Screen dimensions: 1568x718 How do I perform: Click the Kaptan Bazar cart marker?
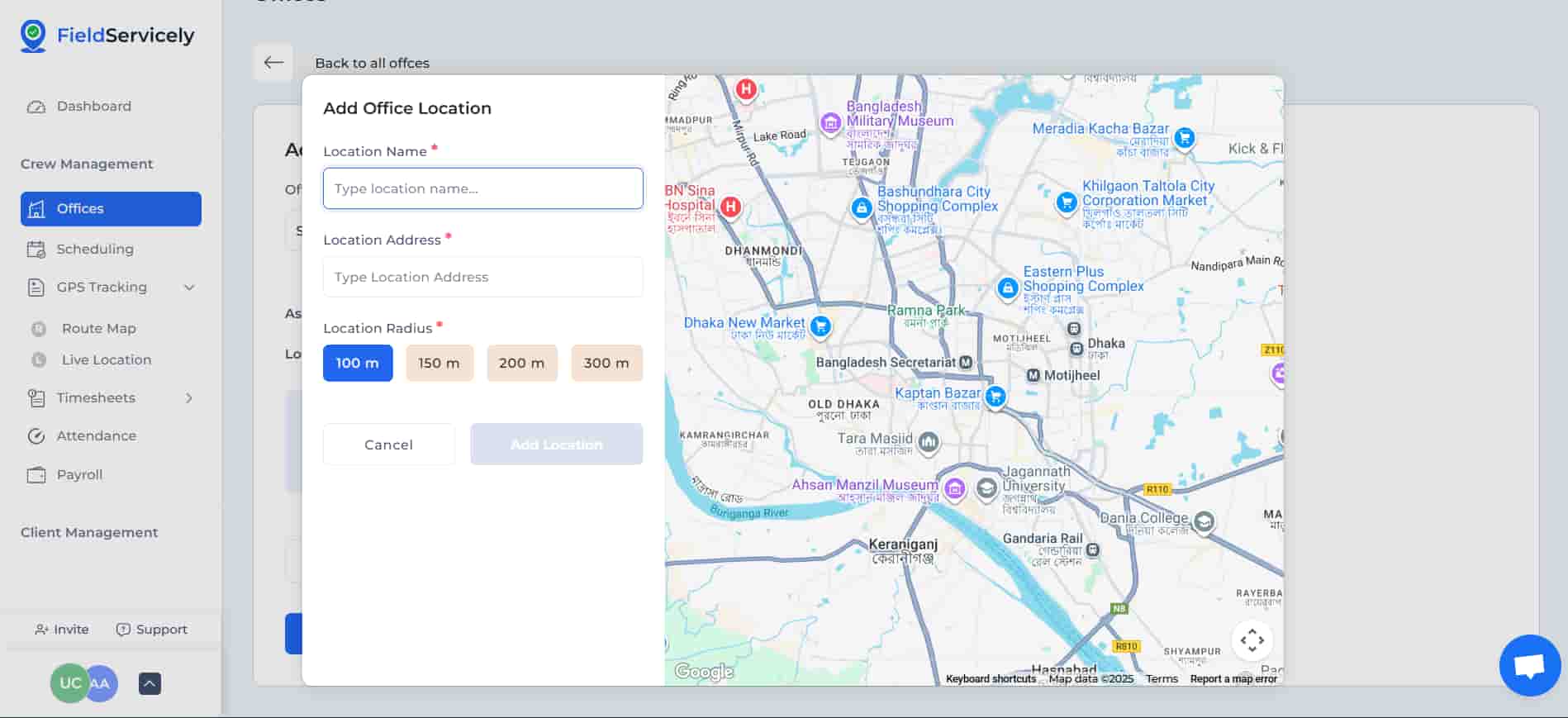coord(995,397)
